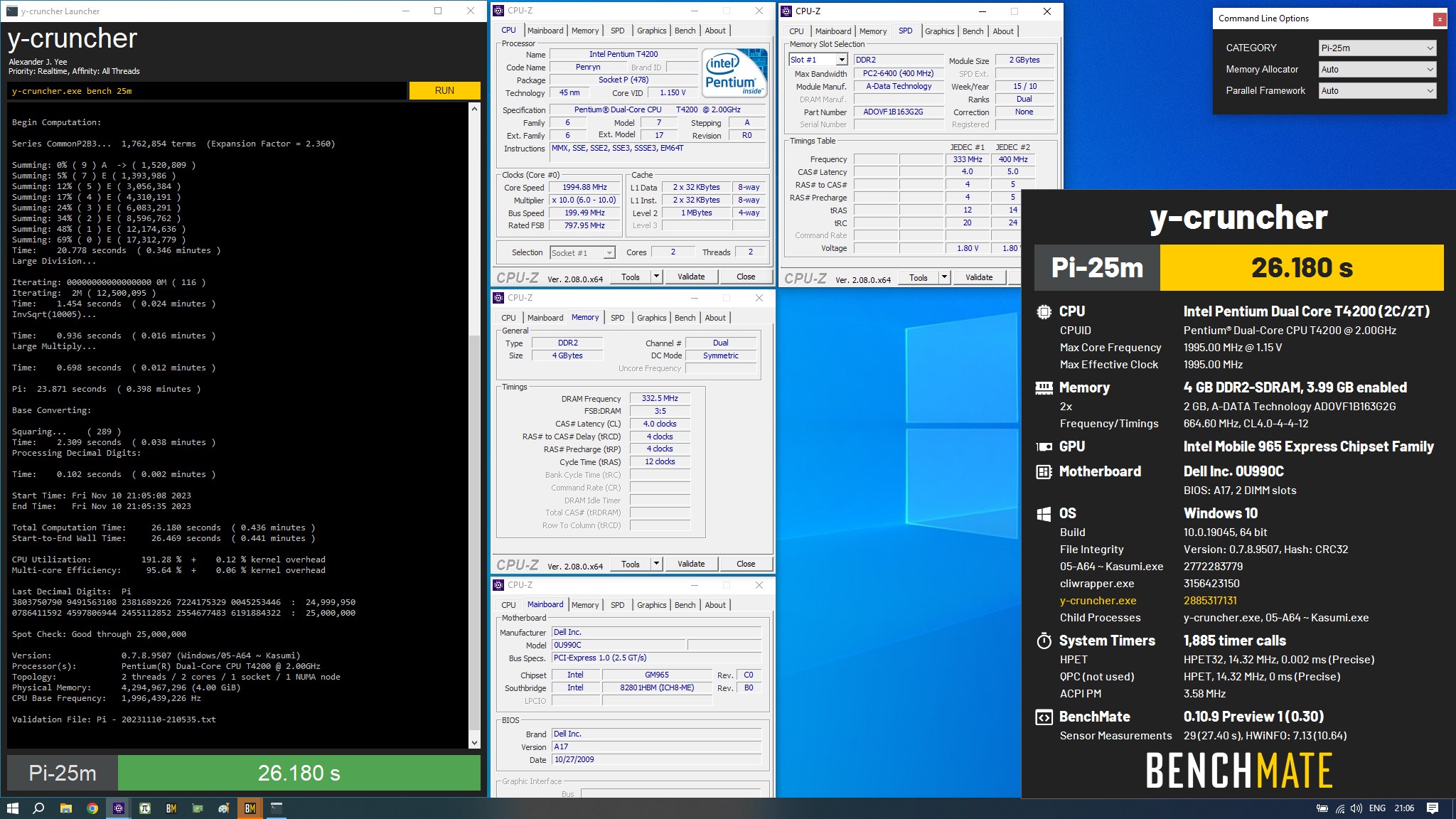Image resolution: width=1456 pixels, height=819 pixels.
Task: Click the System Timers stopwatch icon
Action: pyautogui.click(x=1044, y=641)
